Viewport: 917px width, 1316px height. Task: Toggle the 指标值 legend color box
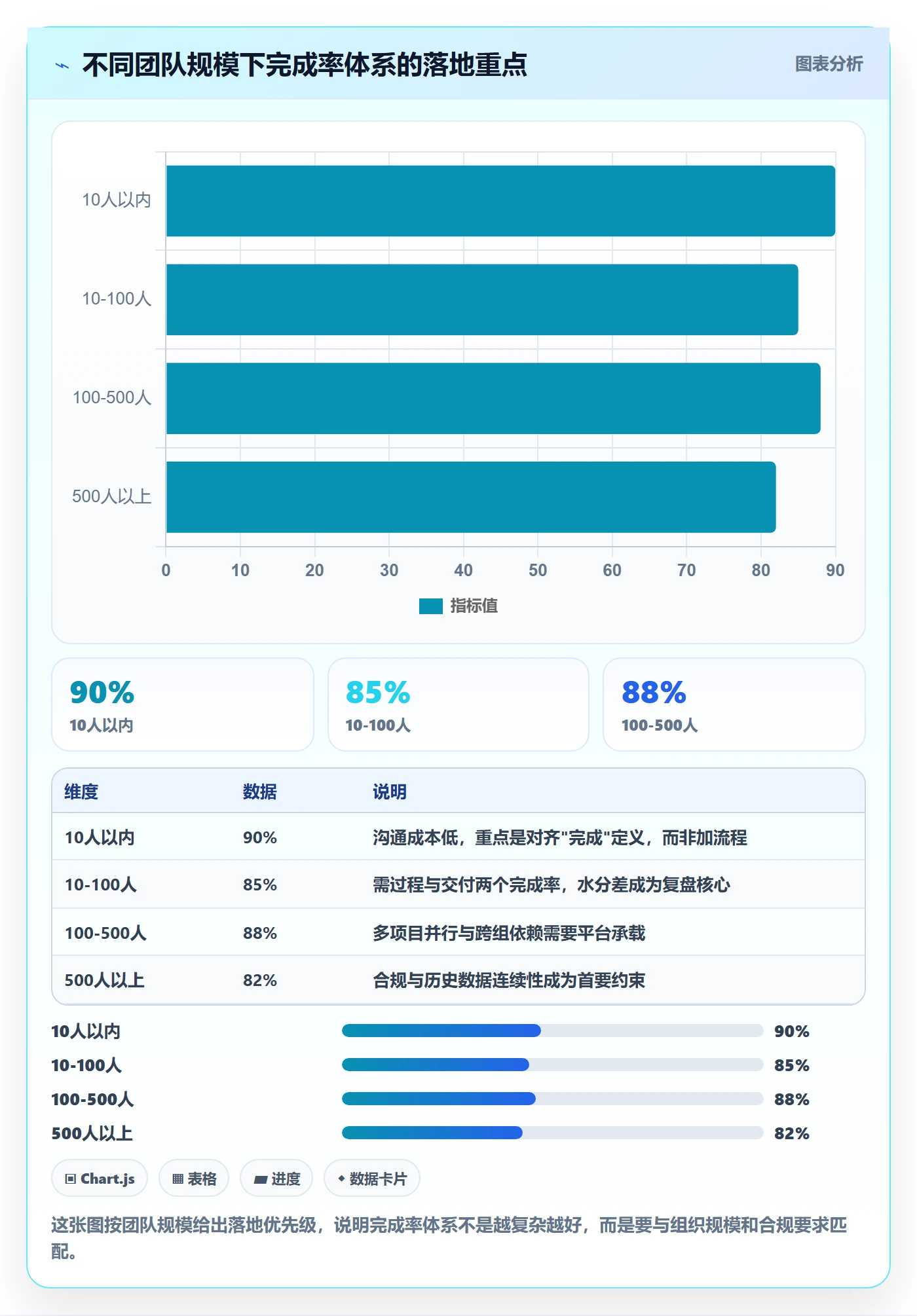[x=430, y=606]
